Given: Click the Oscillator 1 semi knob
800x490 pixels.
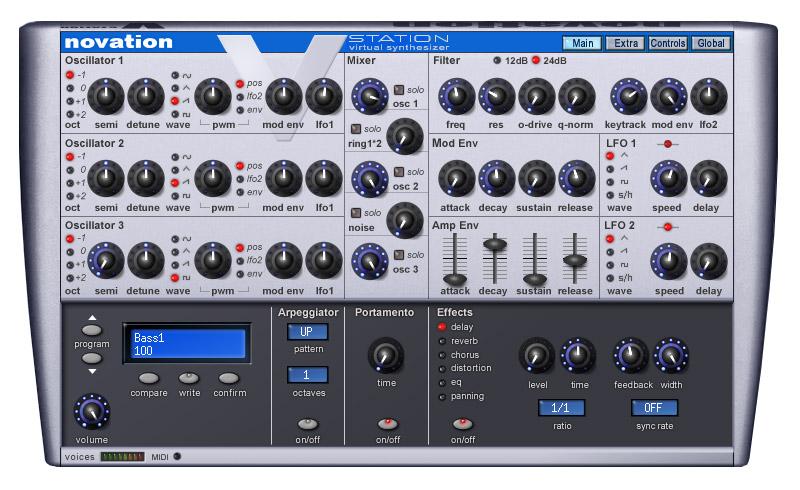Looking at the screenshot, I should click(108, 97).
